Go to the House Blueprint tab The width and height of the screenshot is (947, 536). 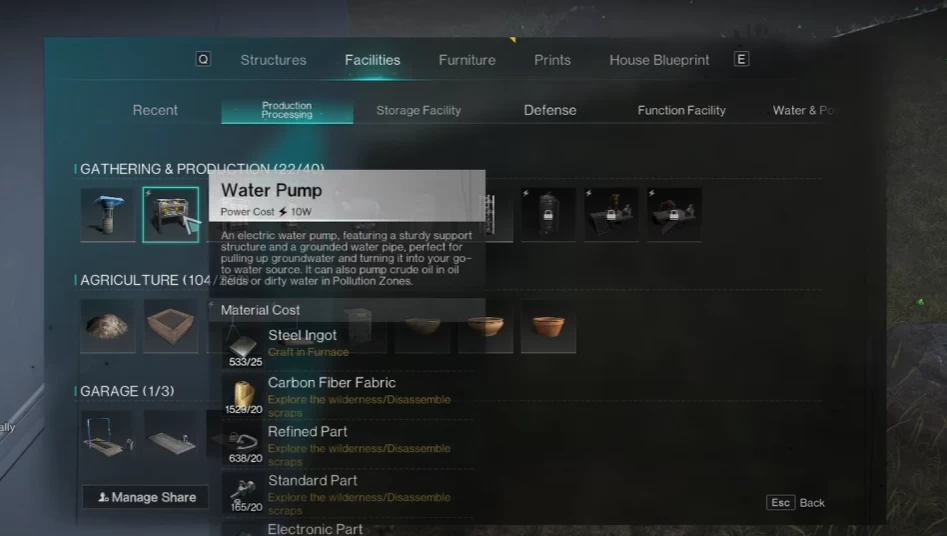[659, 60]
